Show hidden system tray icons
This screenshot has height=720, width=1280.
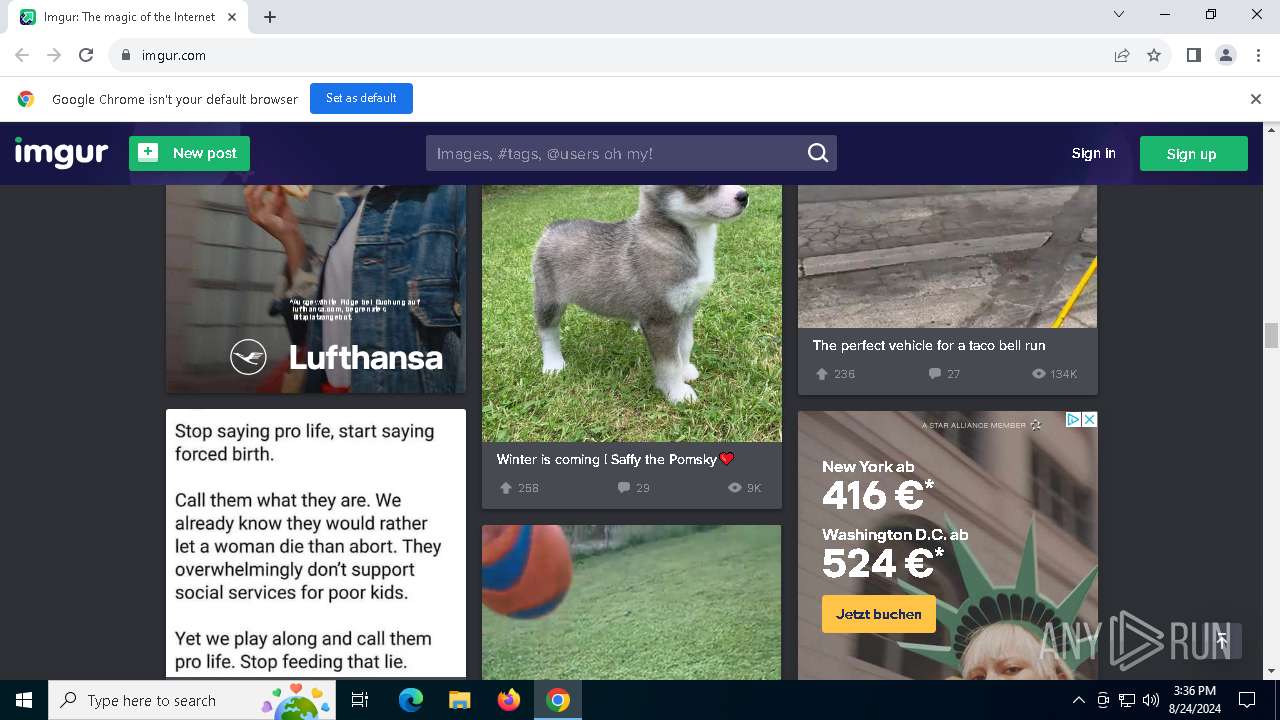point(1078,700)
